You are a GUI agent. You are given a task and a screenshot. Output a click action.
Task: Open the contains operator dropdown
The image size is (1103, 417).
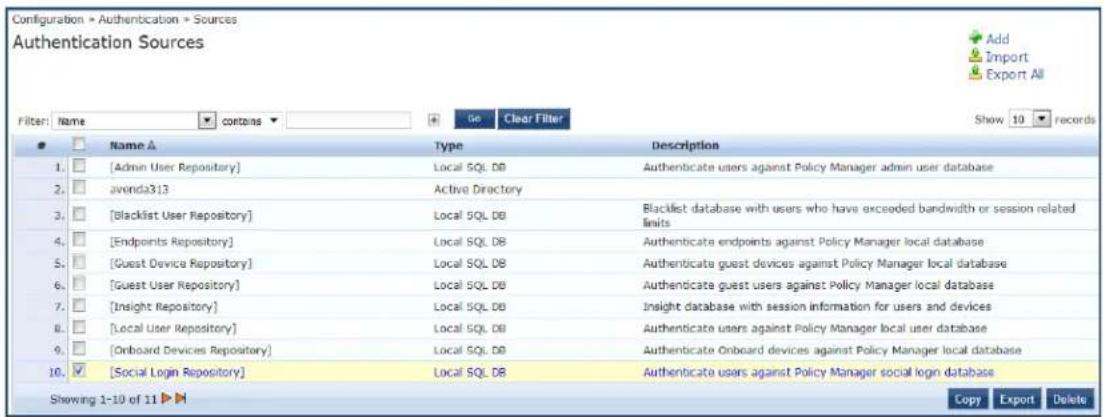click(250, 120)
